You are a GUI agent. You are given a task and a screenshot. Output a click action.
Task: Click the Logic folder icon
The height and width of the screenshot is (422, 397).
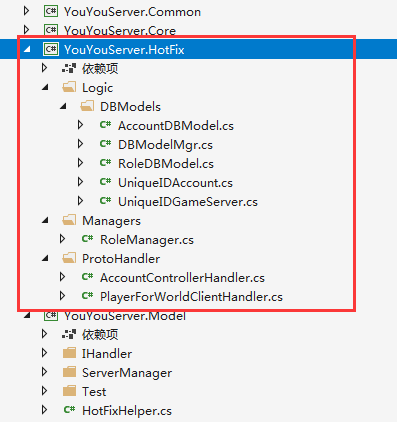tap(69, 87)
